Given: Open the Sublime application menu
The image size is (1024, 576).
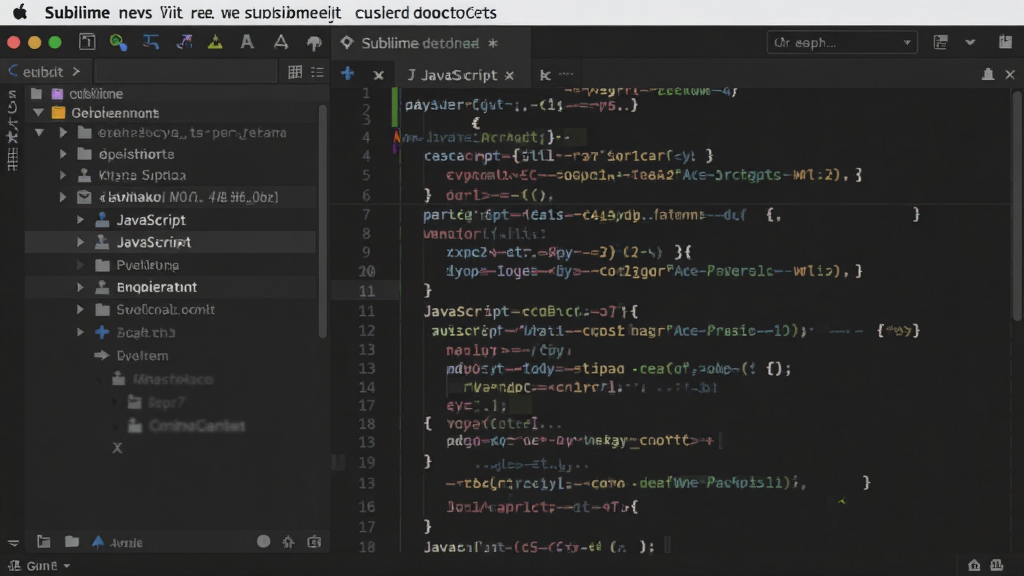Looking at the screenshot, I should pyautogui.click(x=76, y=12).
